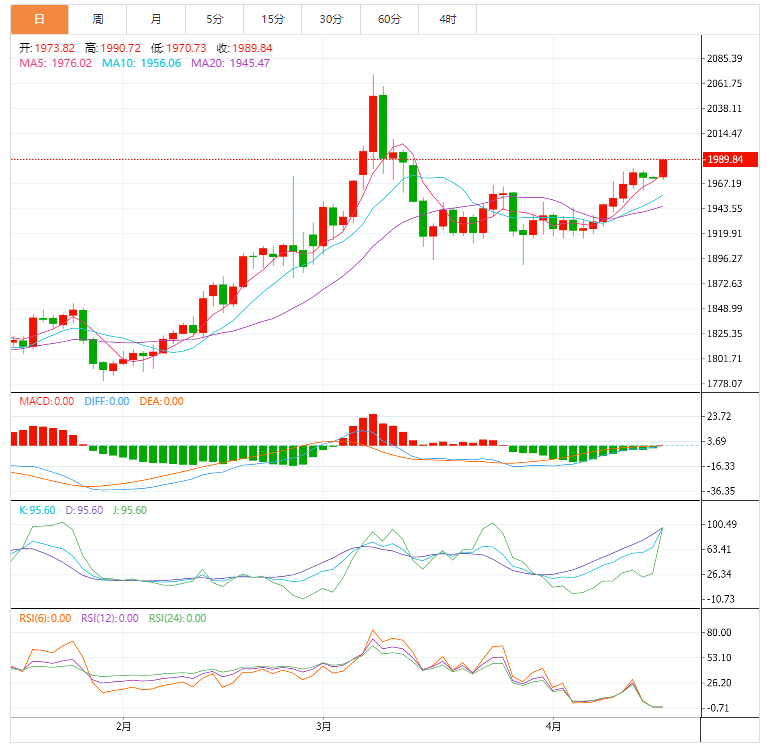
Task: Click the 26.34 KDJ axis value
Action: point(719,574)
